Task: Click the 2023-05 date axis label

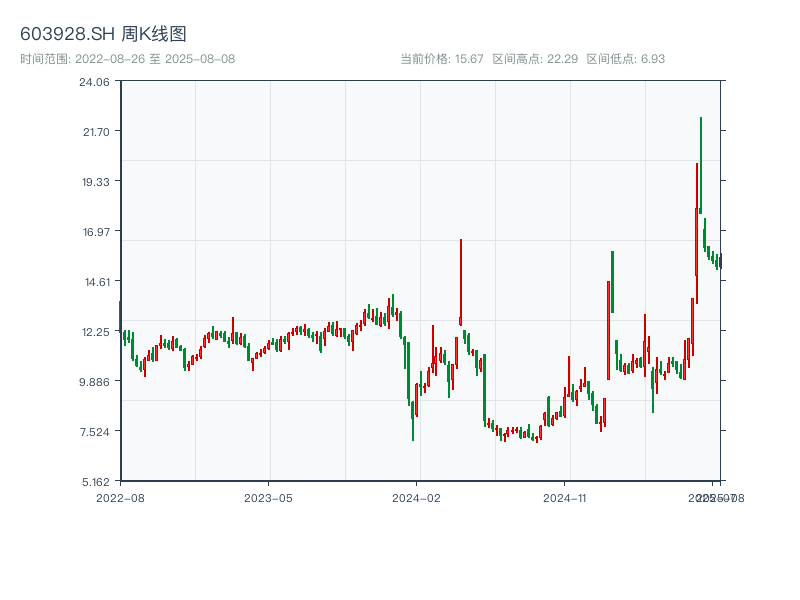Action: pyautogui.click(x=269, y=497)
